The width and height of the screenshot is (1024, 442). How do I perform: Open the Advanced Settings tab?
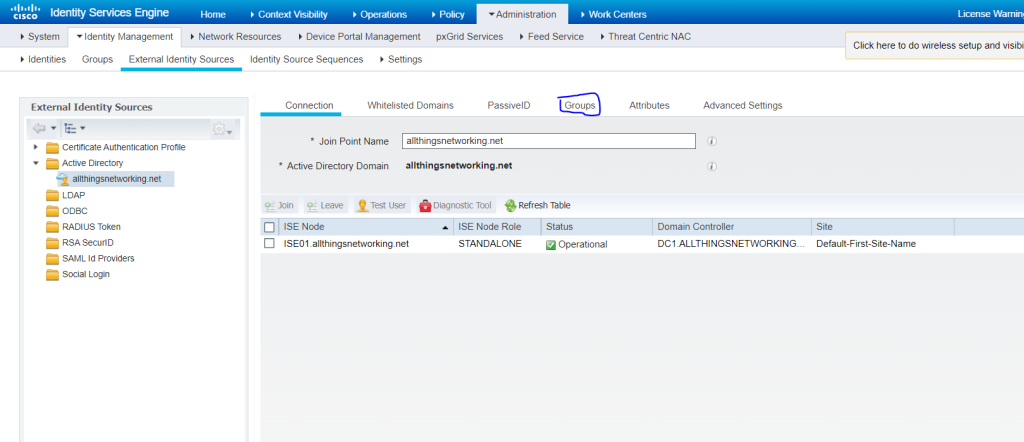click(743, 106)
